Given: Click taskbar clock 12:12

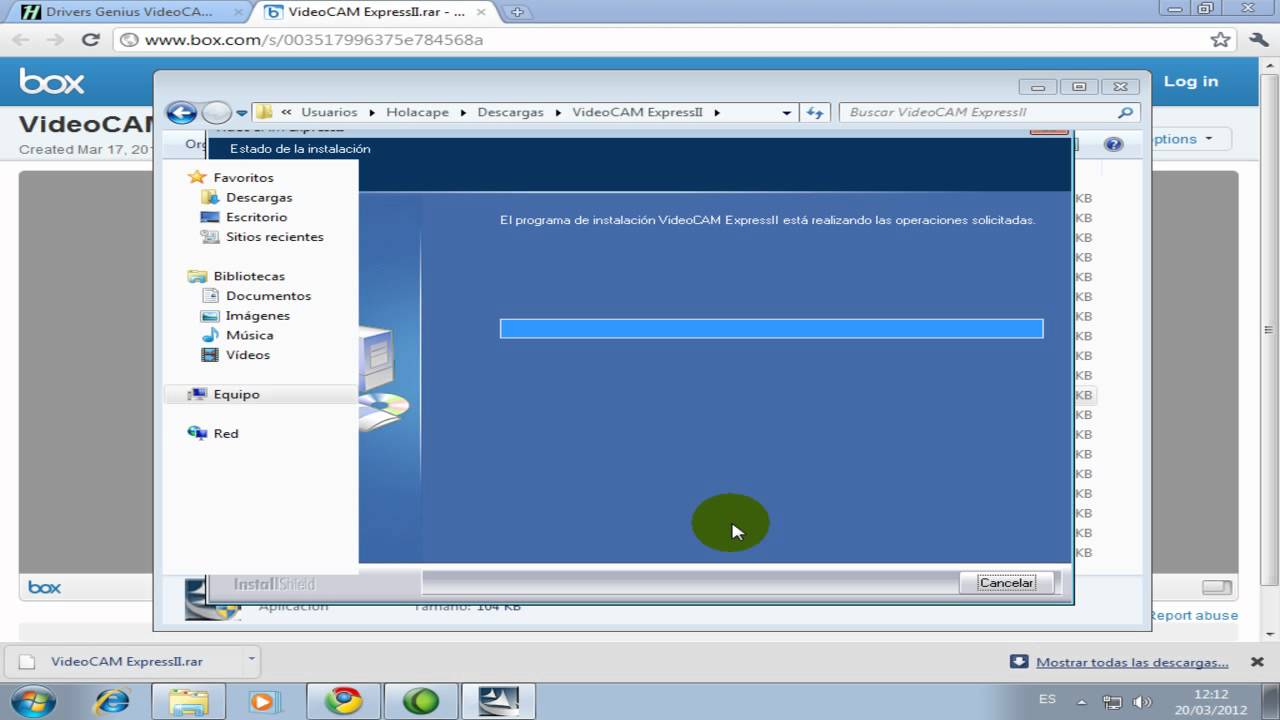Looking at the screenshot, I should (x=1211, y=694).
